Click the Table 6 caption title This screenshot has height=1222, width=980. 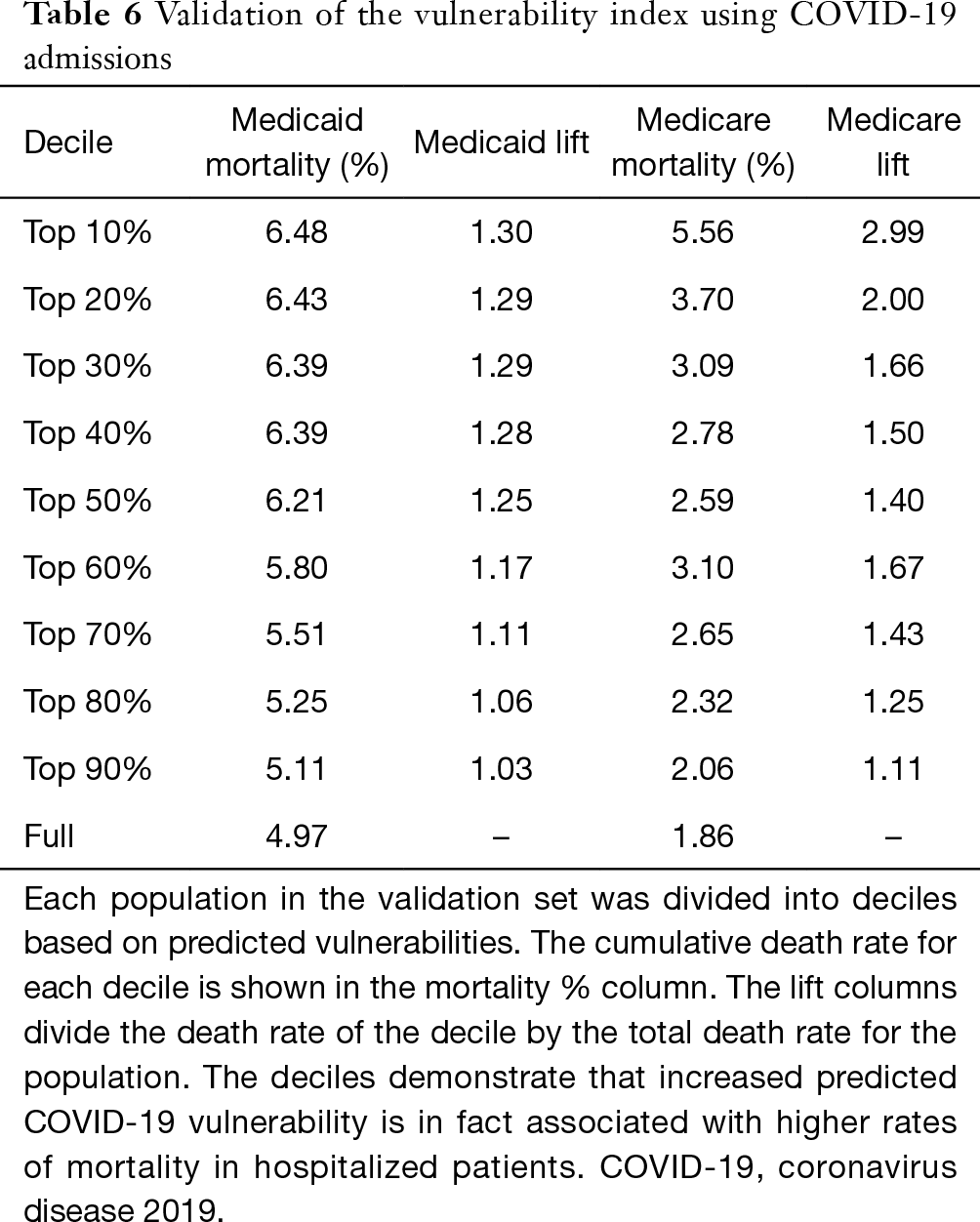tap(490, 37)
